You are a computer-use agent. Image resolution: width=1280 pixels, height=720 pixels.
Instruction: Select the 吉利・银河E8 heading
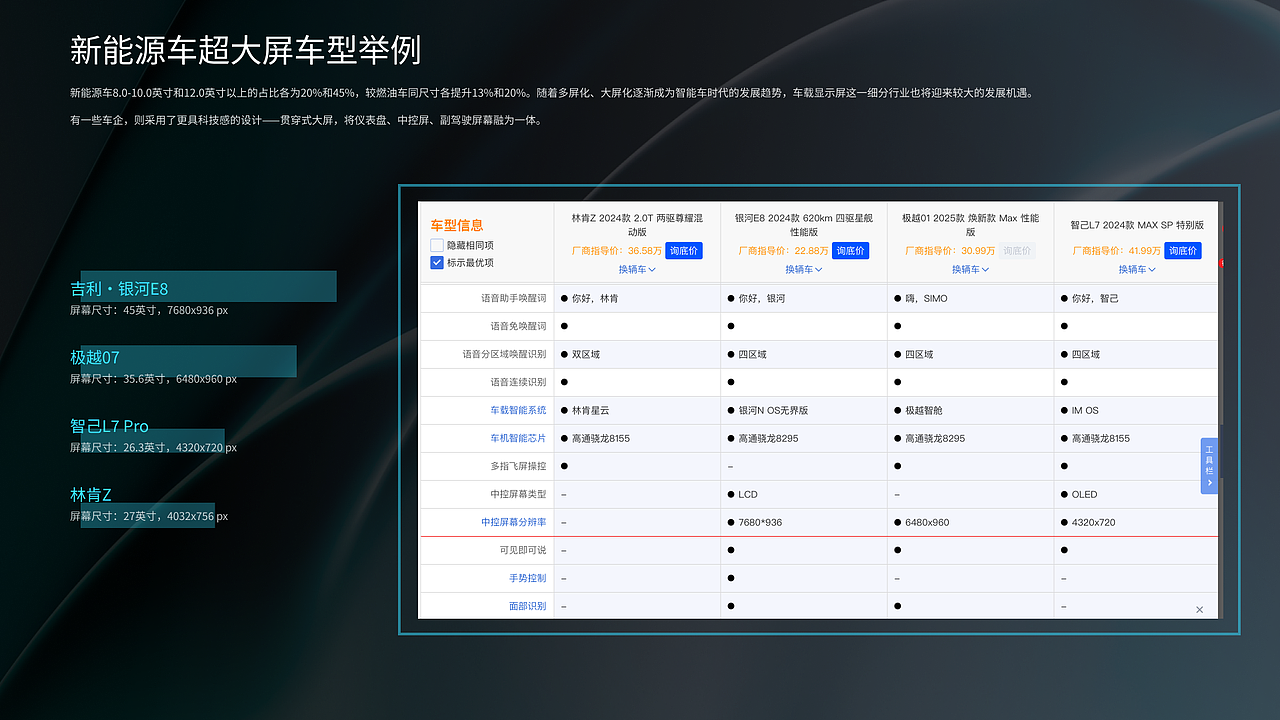point(119,289)
